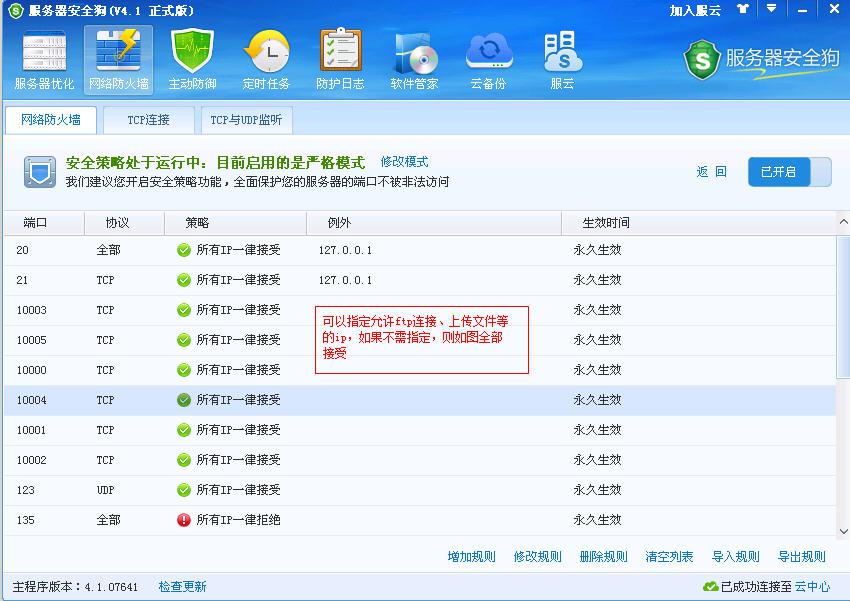Open 定时任务 scheduled tasks clock icon
850x601 pixels.
click(266, 60)
